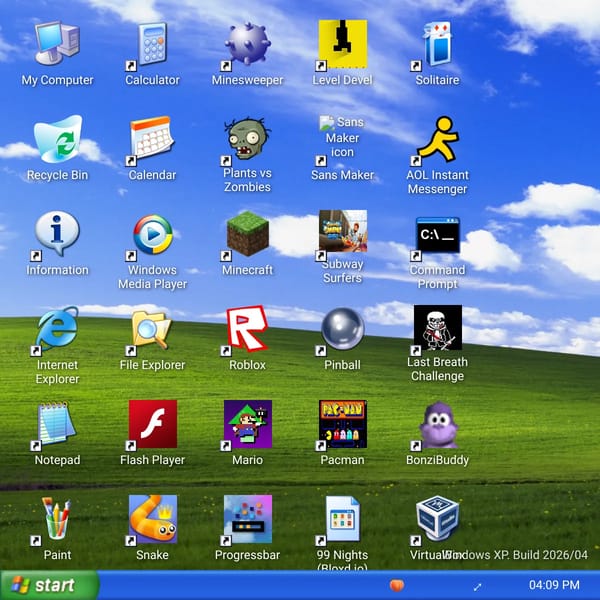Viewport: 600px width, 600px height.
Task: Open the Command Prompt icon
Action: click(437, 234)
